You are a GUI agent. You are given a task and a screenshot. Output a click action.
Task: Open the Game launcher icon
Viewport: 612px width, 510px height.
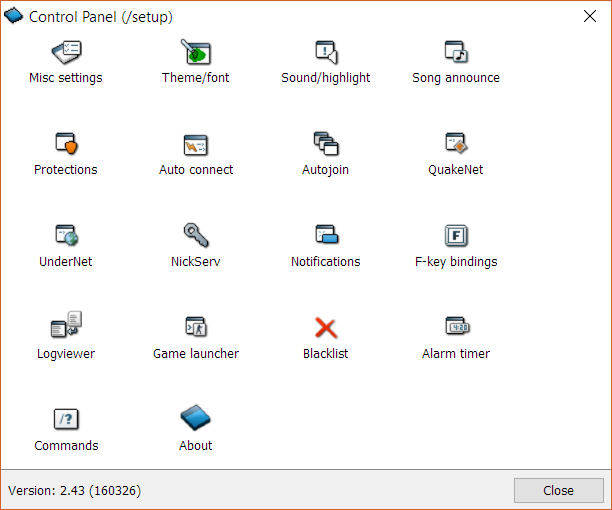point(196,327)
